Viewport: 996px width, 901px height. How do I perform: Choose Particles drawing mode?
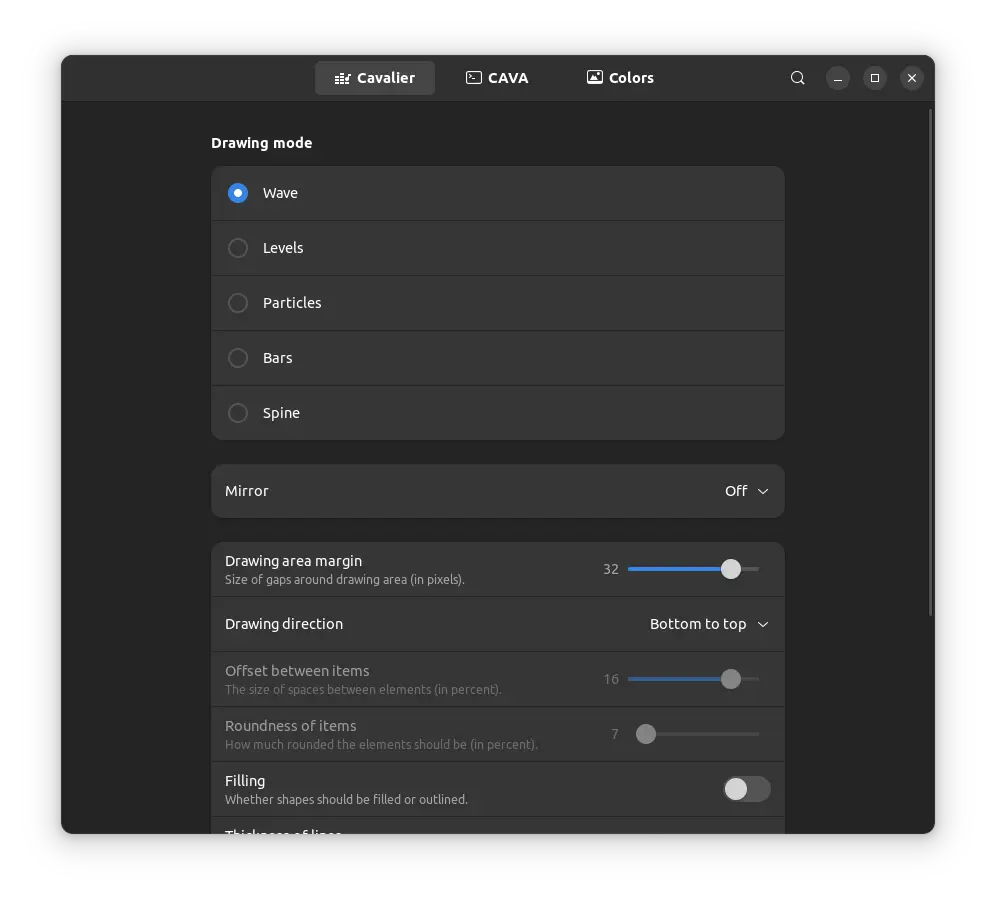coord(238,303)
